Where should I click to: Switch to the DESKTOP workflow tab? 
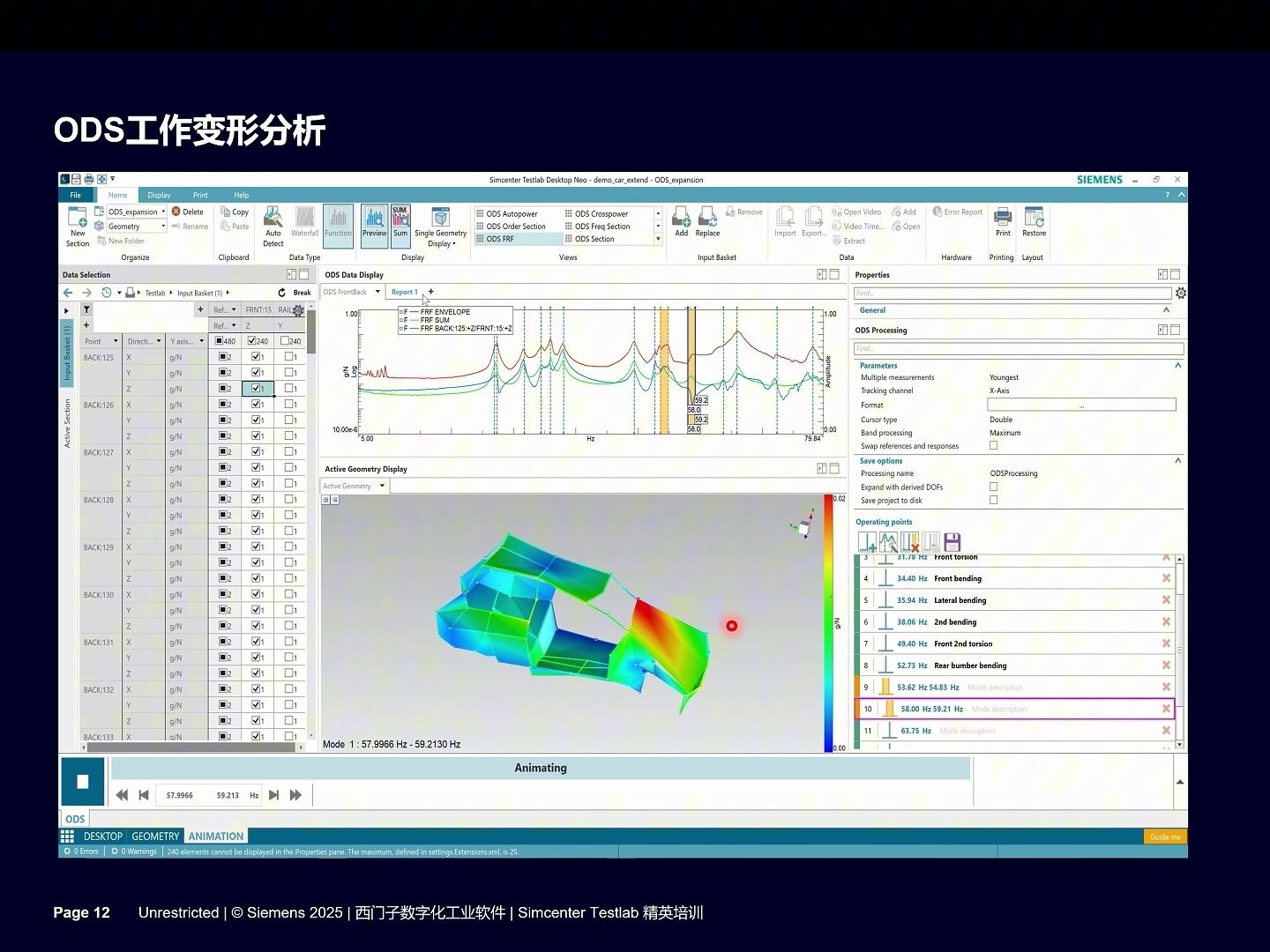(x=103, y=837)
